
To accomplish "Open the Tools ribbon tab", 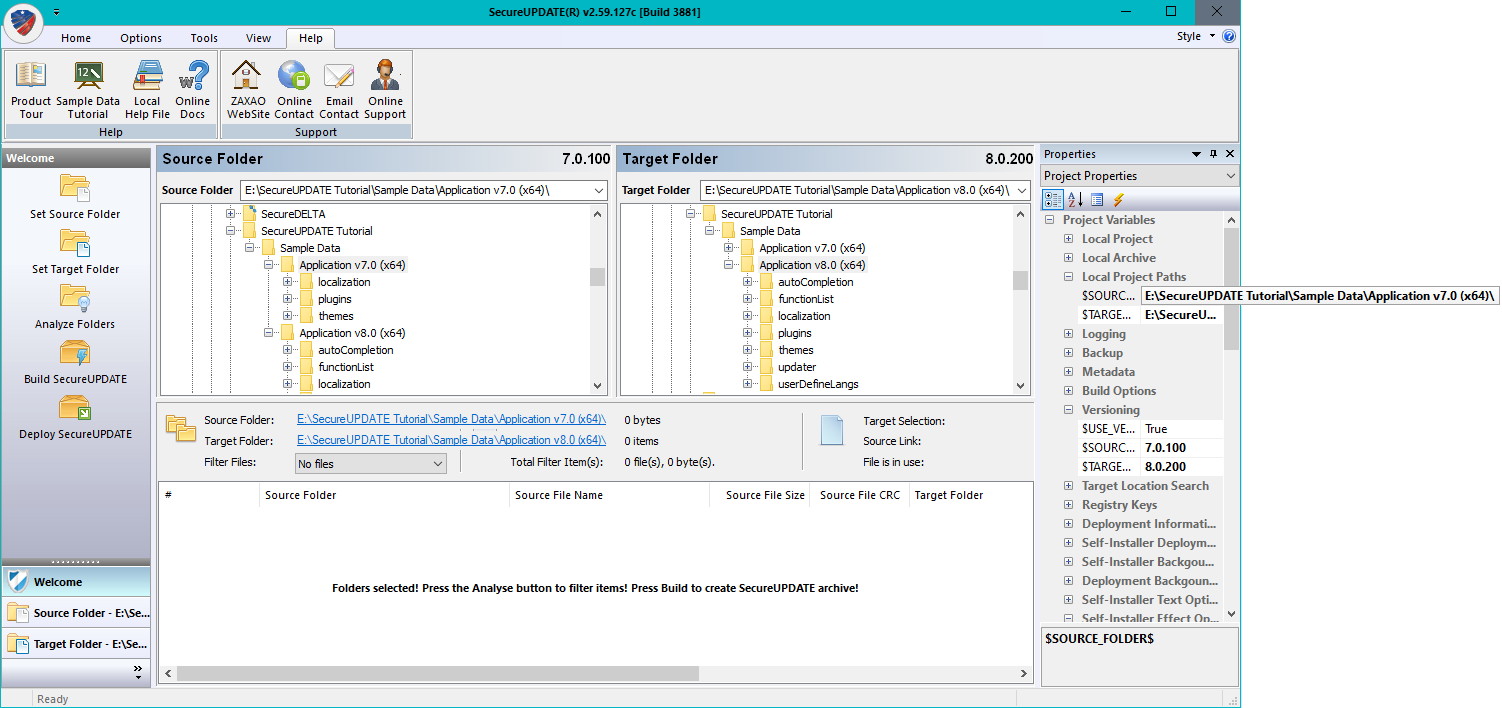I will (204, 38).
